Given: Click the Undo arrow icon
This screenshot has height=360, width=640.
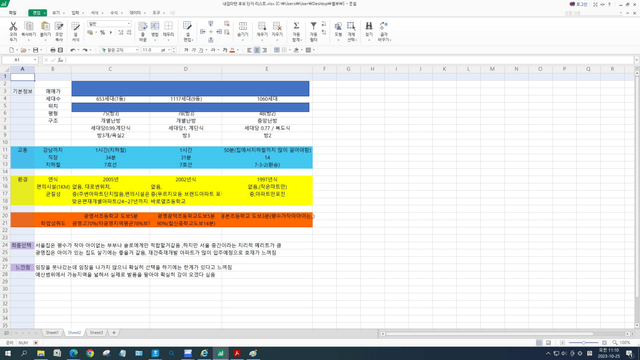Looking at the screenshot, I should click(x=73, y=50).
